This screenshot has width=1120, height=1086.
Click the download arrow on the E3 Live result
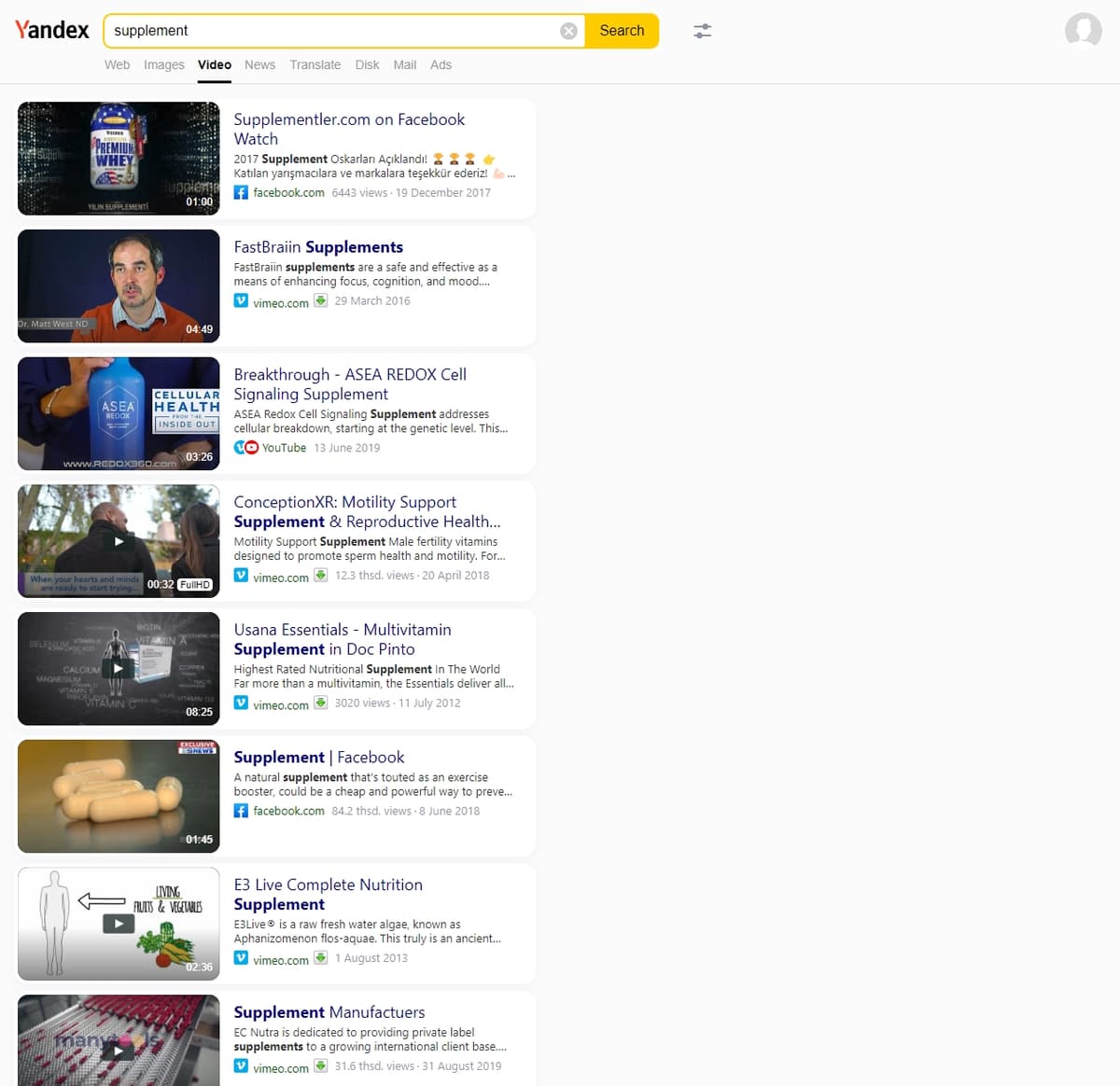(320, 957)
